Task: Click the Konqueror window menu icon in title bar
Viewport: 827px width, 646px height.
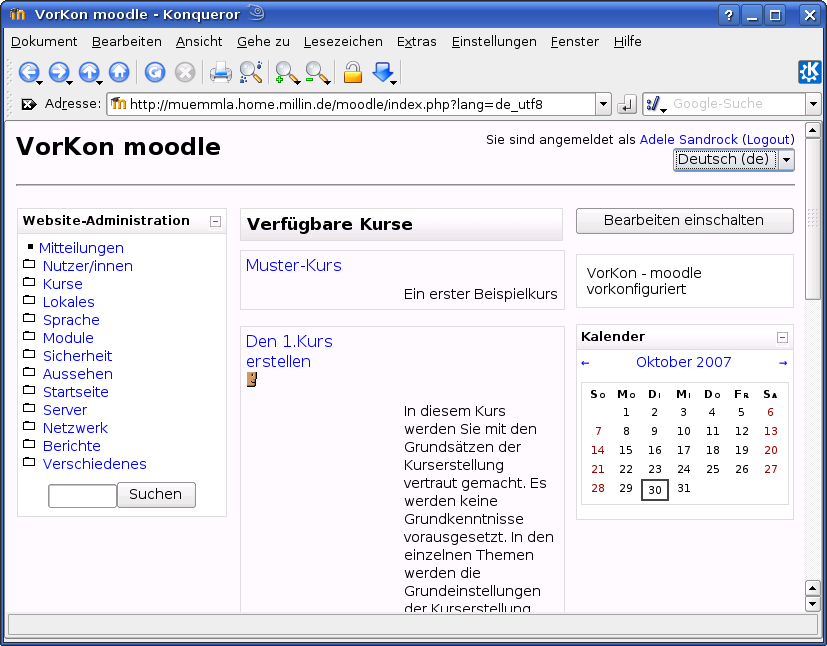Action: click(17, 14)
